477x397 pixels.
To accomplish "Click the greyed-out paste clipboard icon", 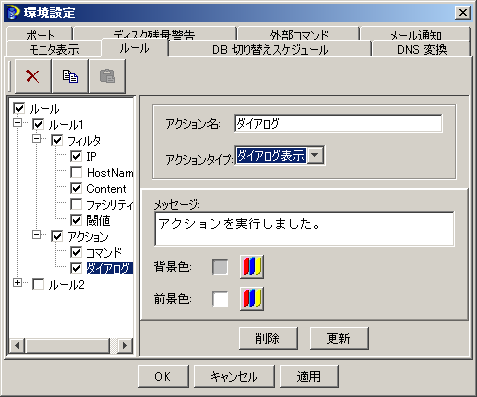I will point(107,76).
